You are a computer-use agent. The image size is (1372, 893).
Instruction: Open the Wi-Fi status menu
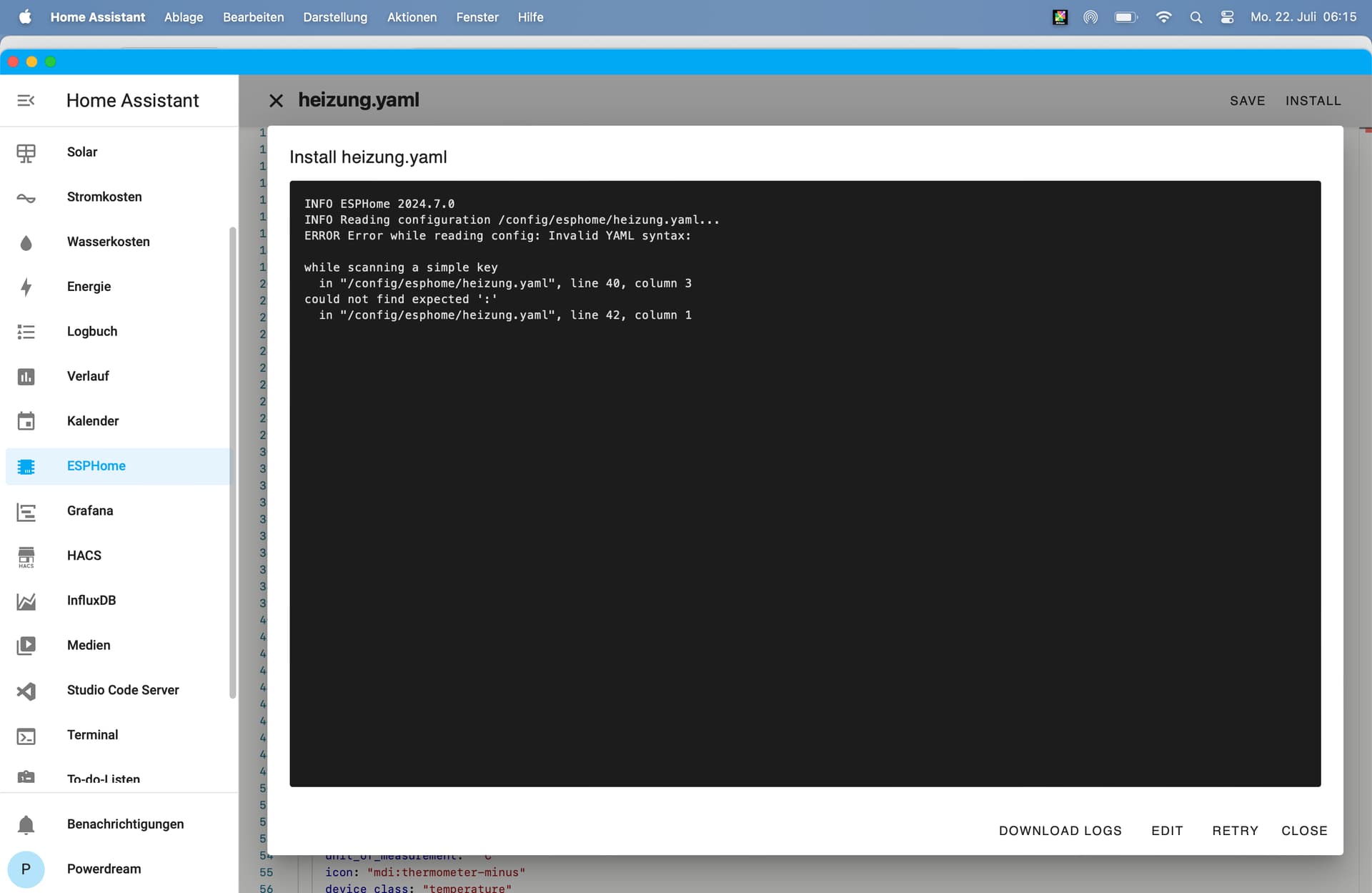[x=1163, y=17]
